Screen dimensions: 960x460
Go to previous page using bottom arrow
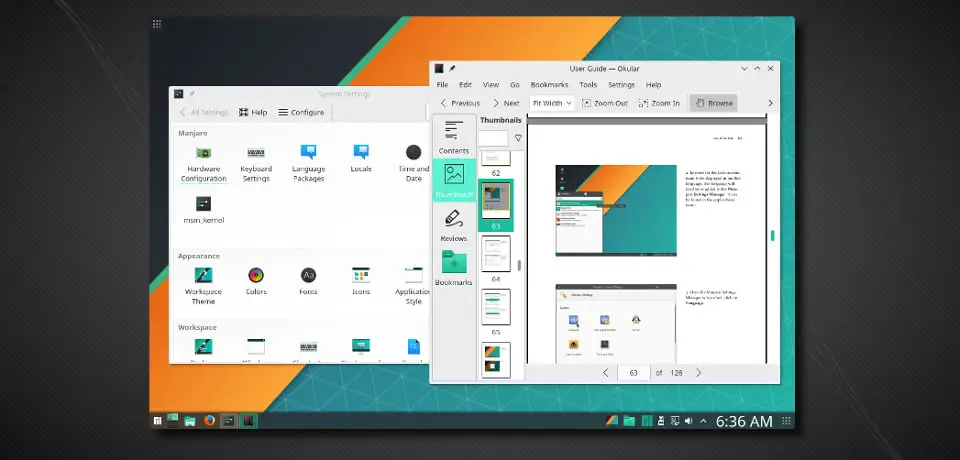(606, 372)
